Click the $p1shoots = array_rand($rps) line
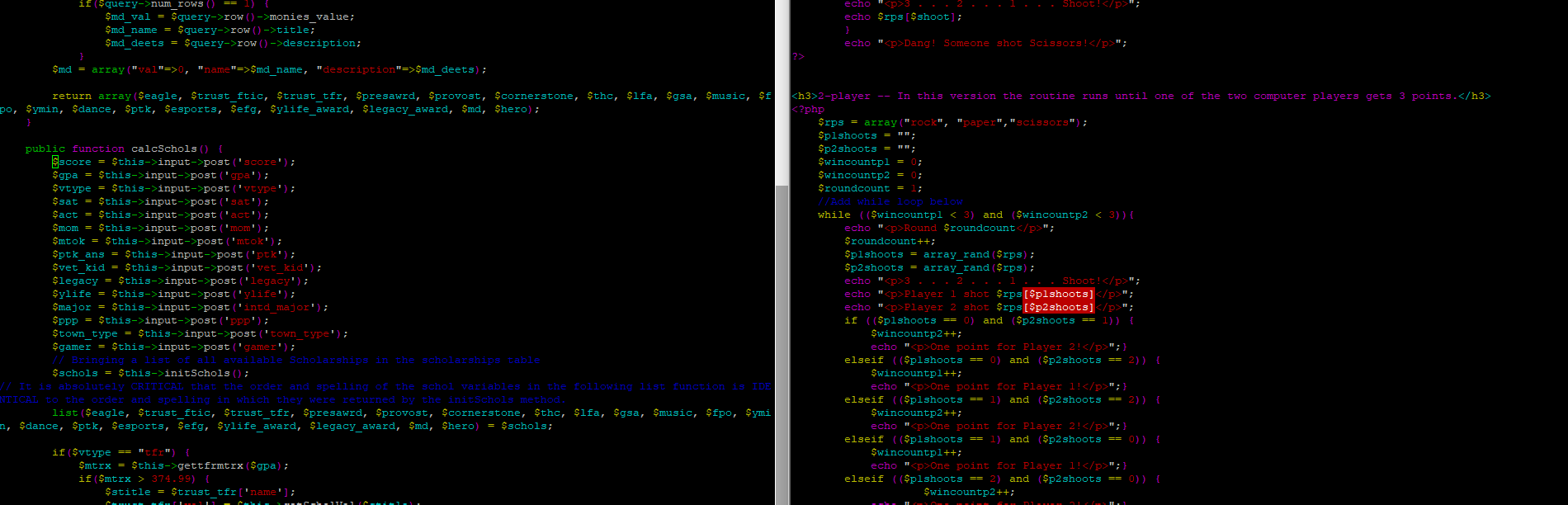This screenshot has width=1568, height=505. tap(939, 254)
